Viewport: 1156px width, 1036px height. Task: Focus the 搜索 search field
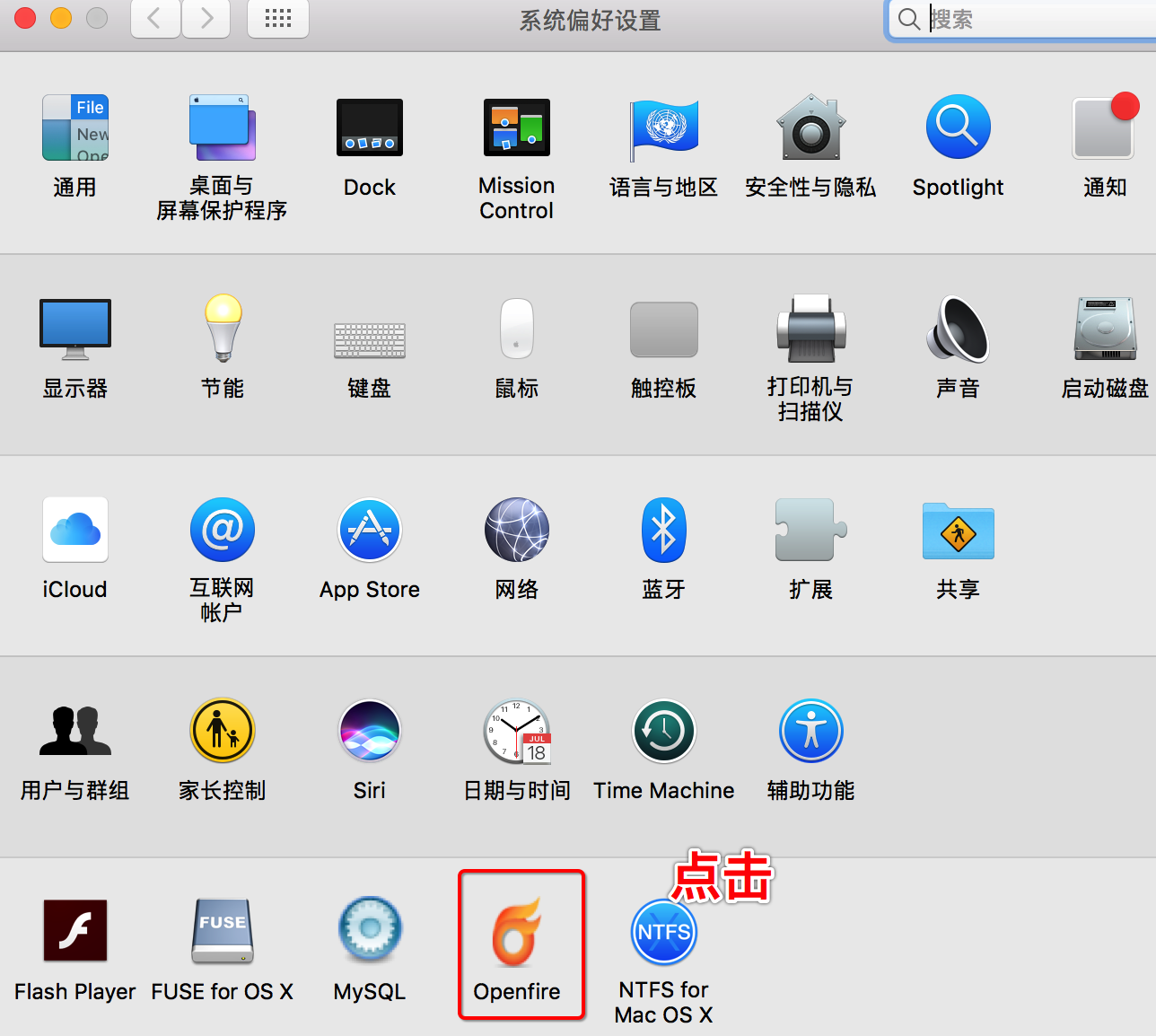[1023, 19]
